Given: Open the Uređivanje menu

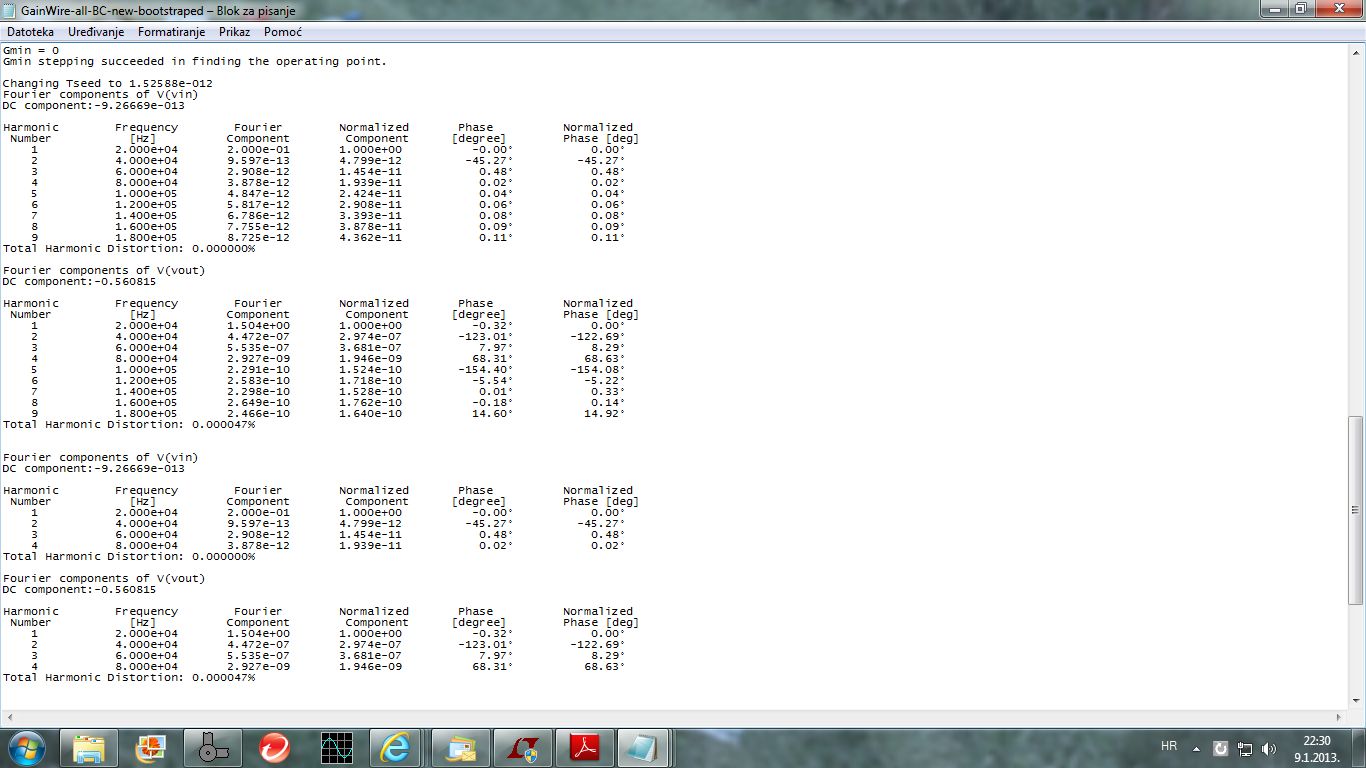Looking at the screenshot, I should pos(96,32).
